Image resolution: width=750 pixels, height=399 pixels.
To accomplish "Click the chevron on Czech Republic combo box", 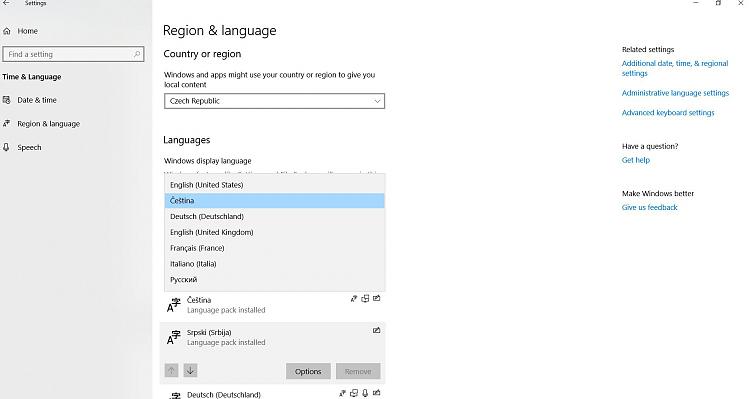I will [x=377, y=101].
